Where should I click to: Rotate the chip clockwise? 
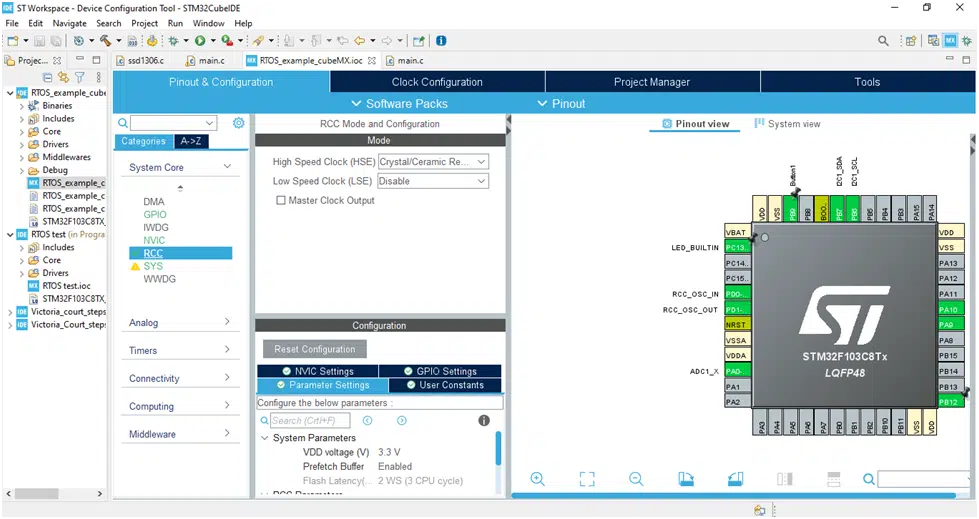pyautogui.click(x=686, y=479)
